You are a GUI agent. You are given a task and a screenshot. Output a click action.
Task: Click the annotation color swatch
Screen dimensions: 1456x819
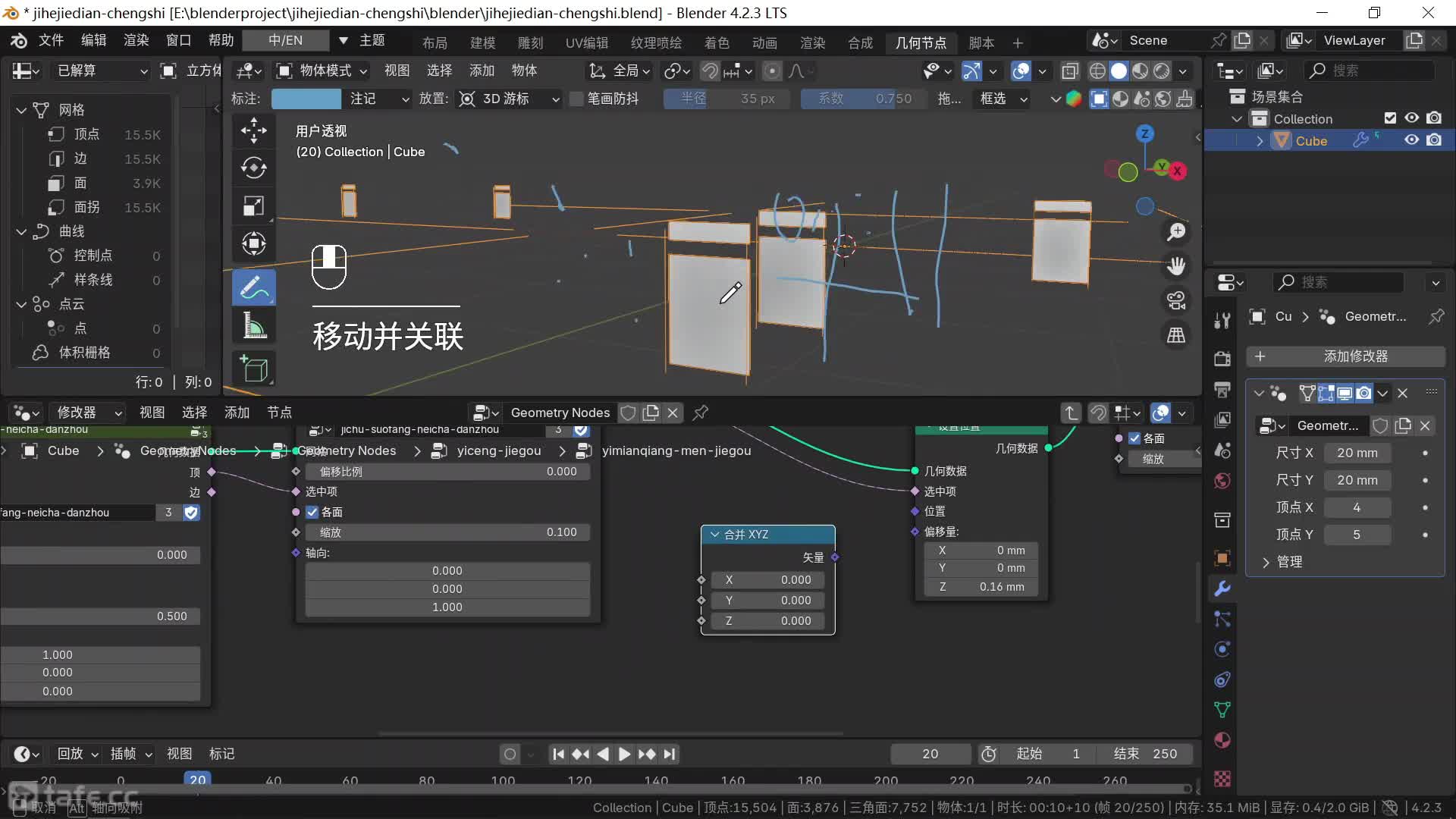click(x=306, y=99)
